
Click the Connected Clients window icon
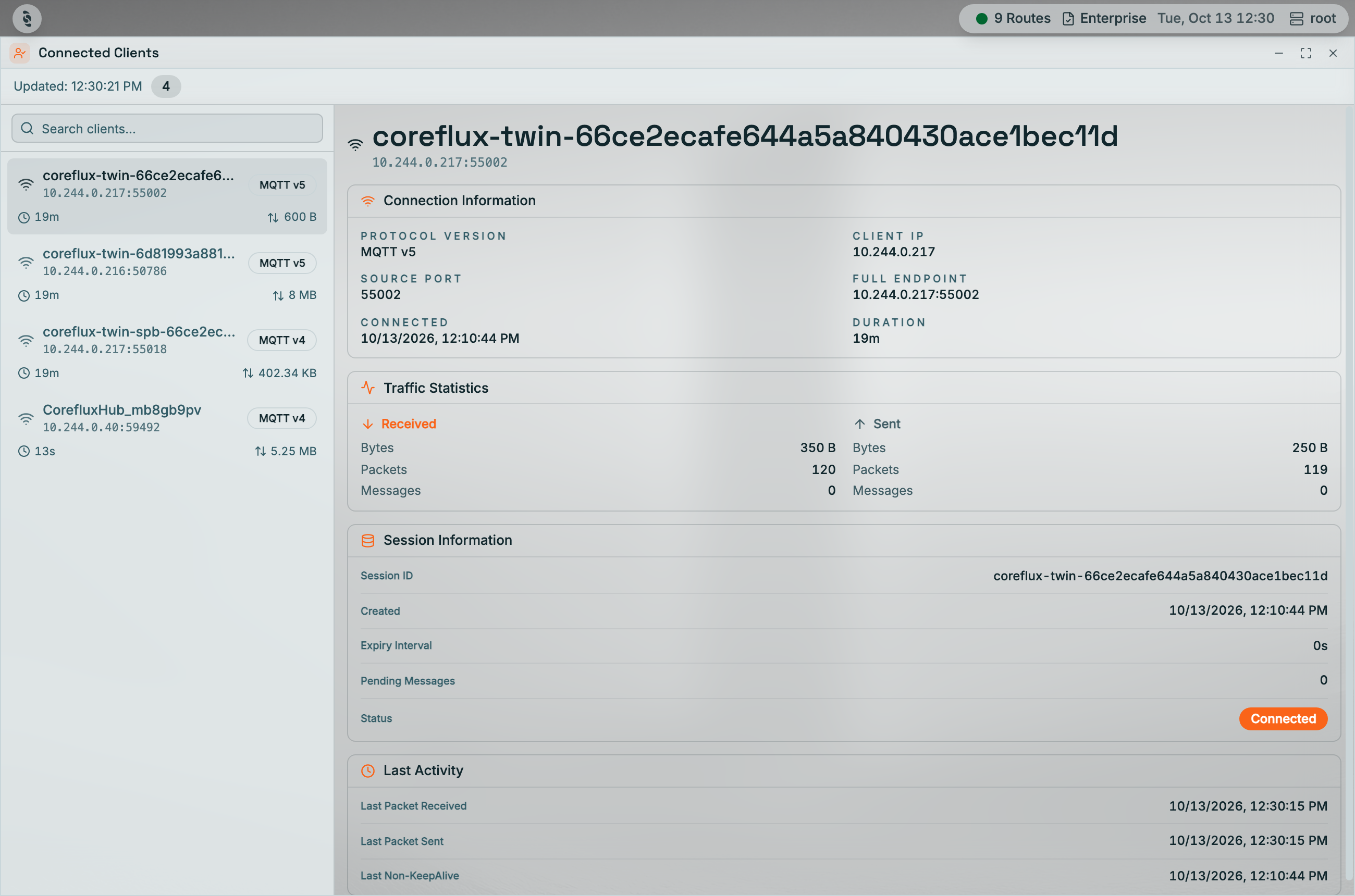20,53
